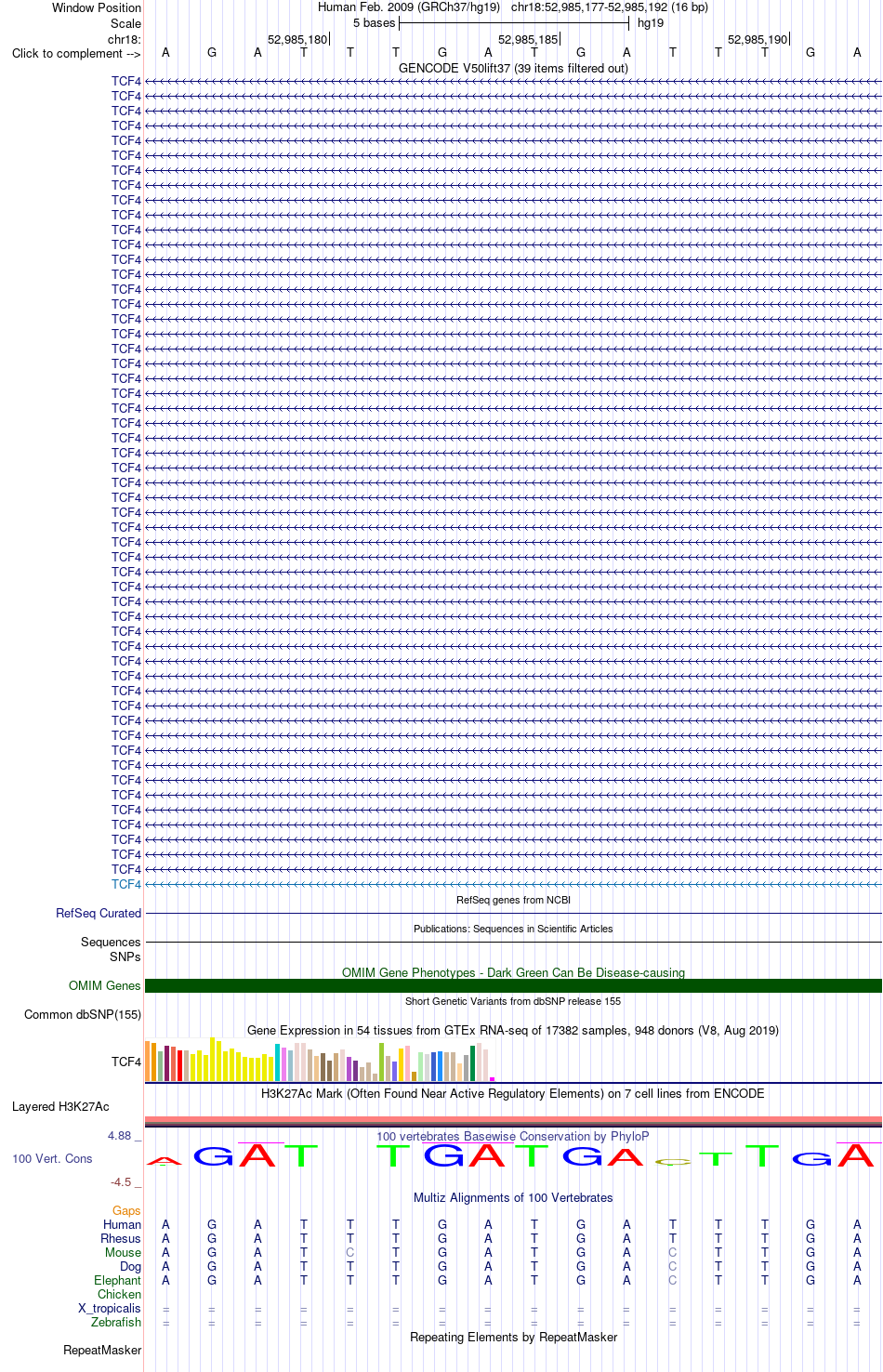Select the Layered H3K27Ac track label
The image size is (883, 1372).
pyautogui.click(x=60, y=1106)
